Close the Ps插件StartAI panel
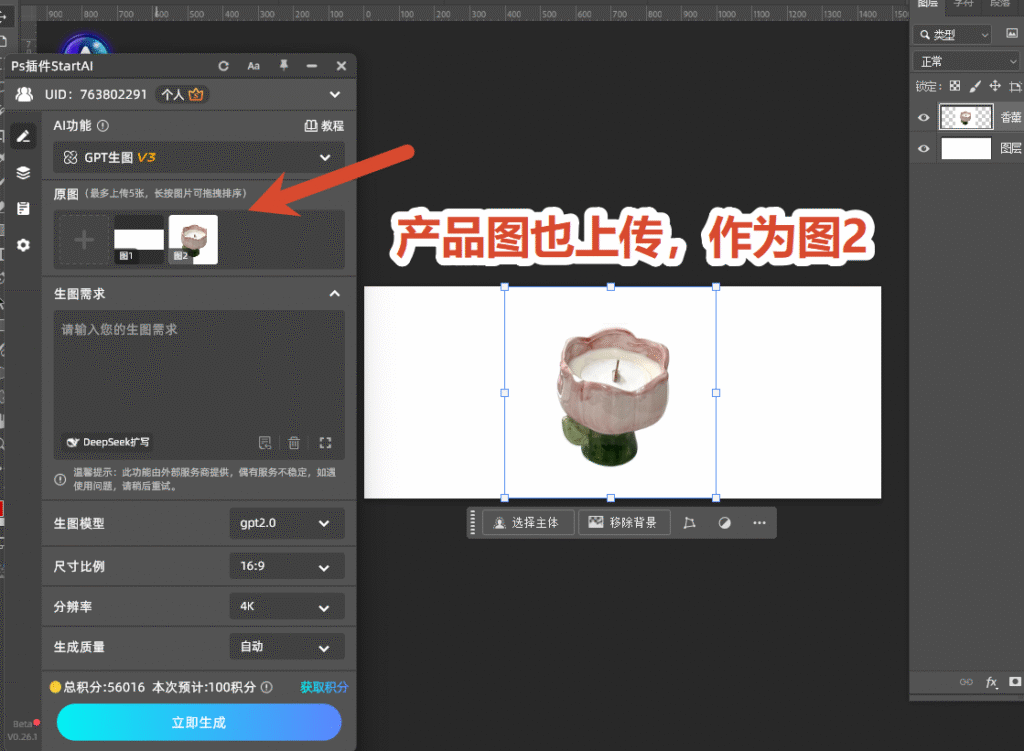Viewport: 1024px width, 751px height. (x=341, y=66)
